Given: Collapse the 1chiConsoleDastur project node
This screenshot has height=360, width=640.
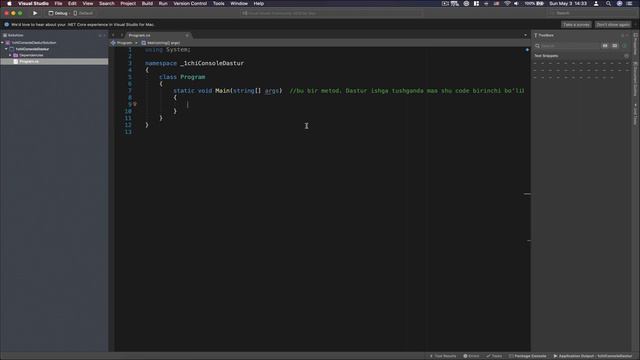Looking at the screenshot, I should (7, 49).
